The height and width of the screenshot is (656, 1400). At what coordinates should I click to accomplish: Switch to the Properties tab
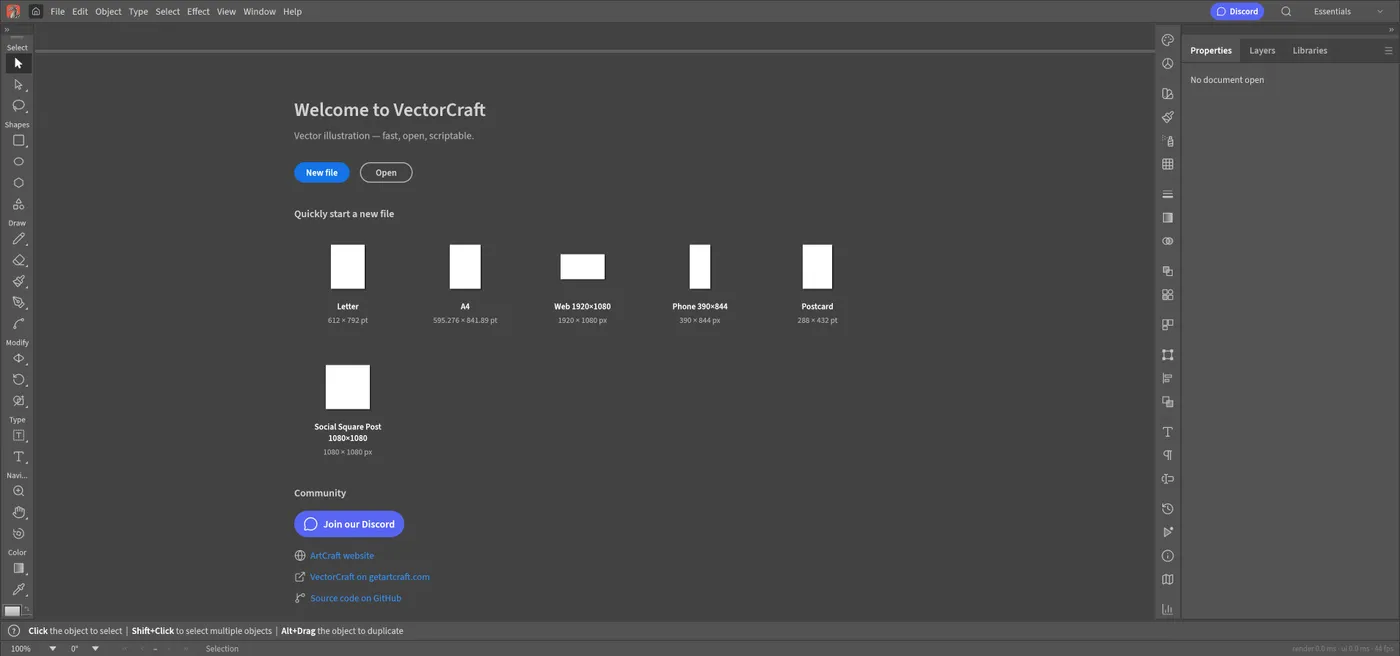(1211, 50)
